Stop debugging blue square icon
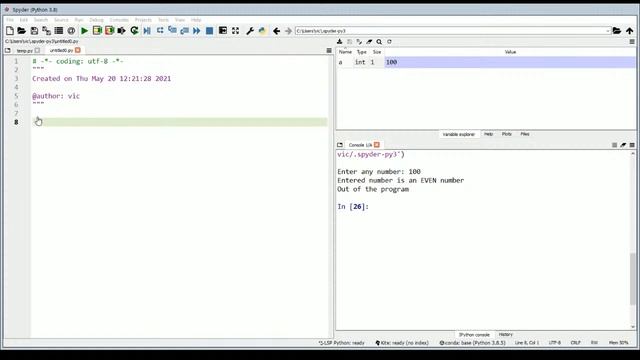The height and width of the screenshot is (360, 640). pos(209,31)
